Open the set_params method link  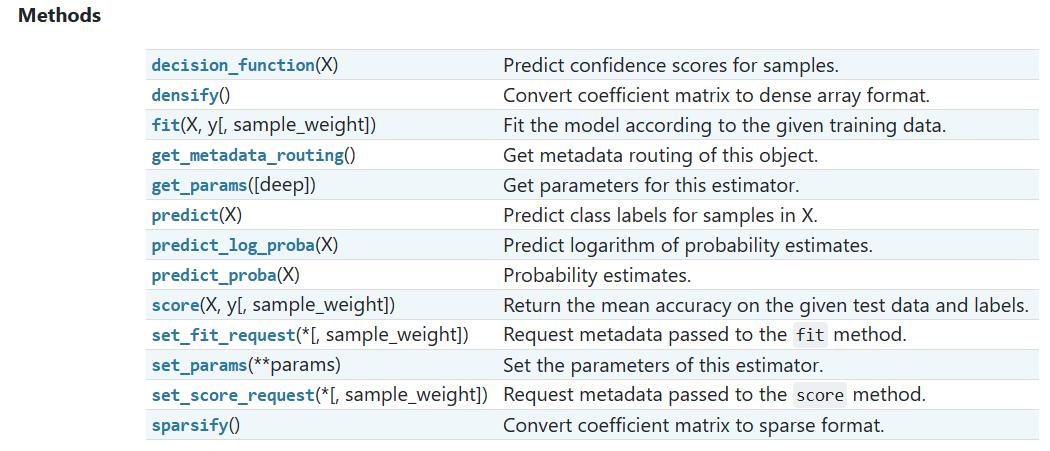[x=199, y=366]
